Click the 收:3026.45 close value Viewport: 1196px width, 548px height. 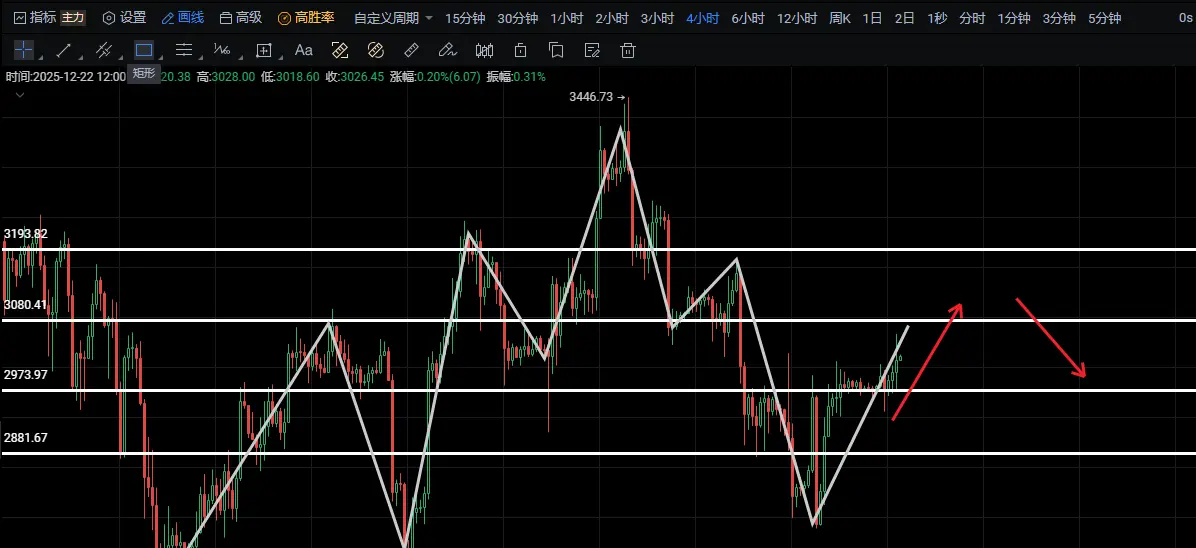(355, 77)
